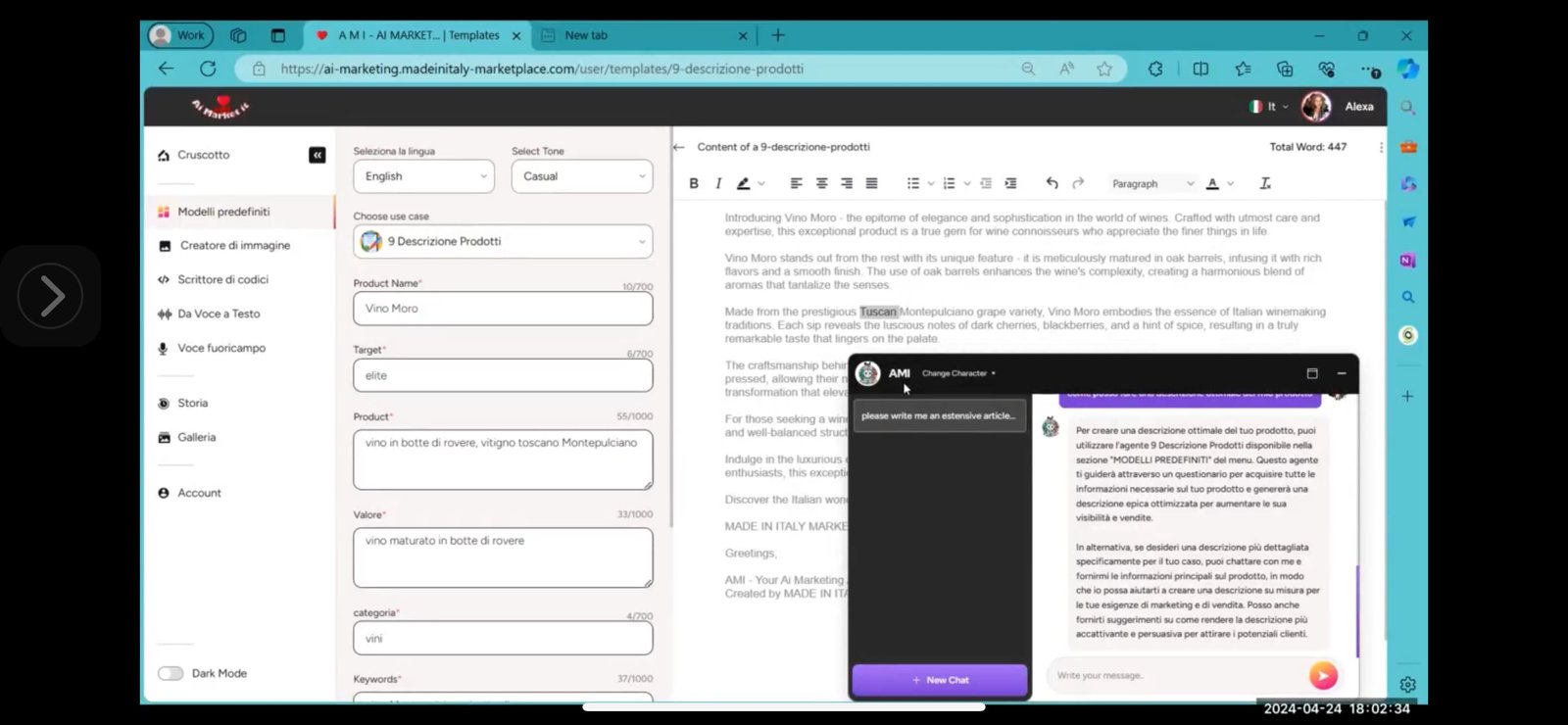Click the Product Name field containing Vino Moro
The width and height of the screenshot is (1568, 725).
[503, 309]
